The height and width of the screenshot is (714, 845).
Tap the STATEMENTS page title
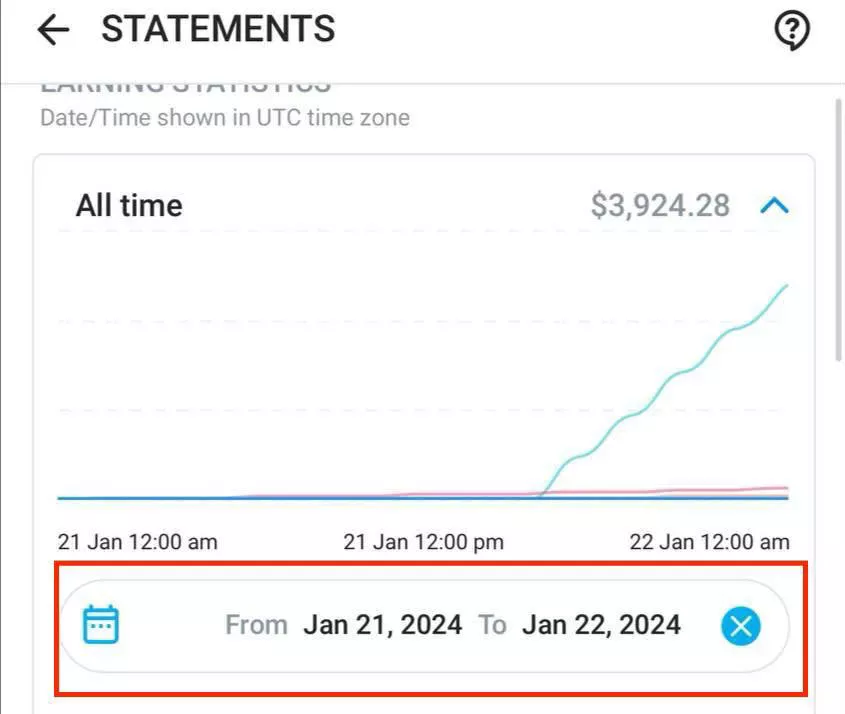[218, 30]
